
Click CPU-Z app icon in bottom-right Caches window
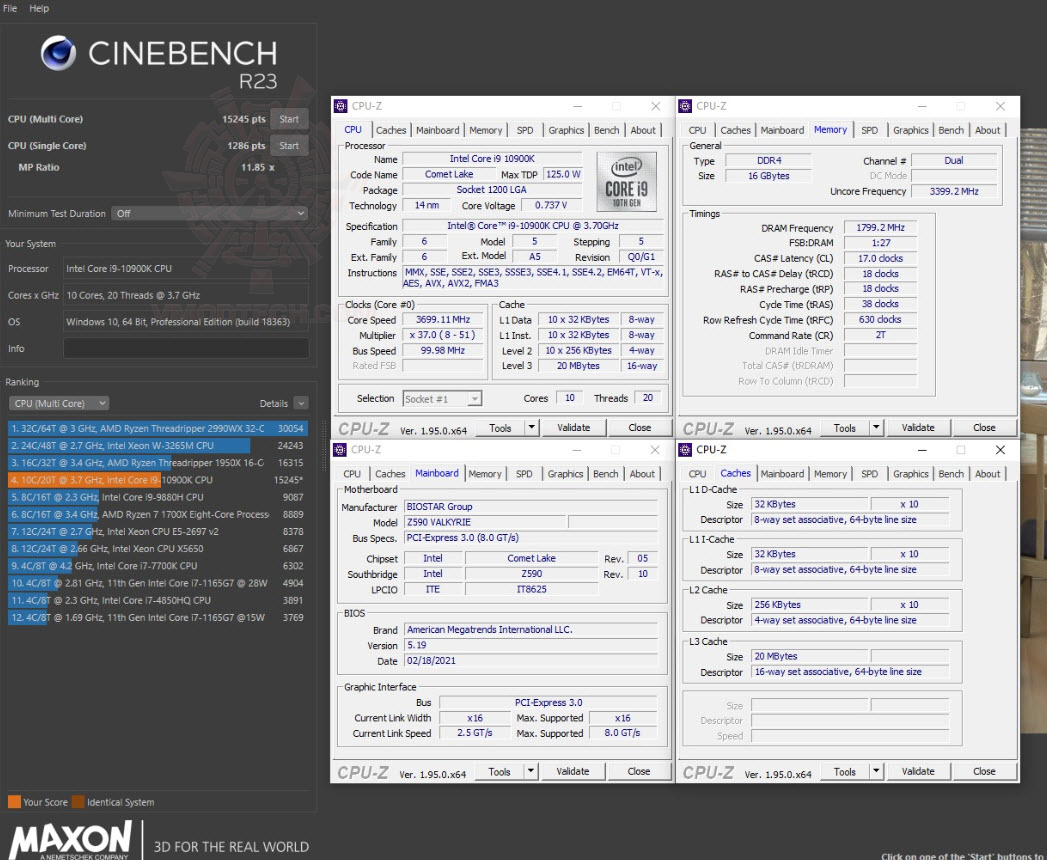[684, 450]
